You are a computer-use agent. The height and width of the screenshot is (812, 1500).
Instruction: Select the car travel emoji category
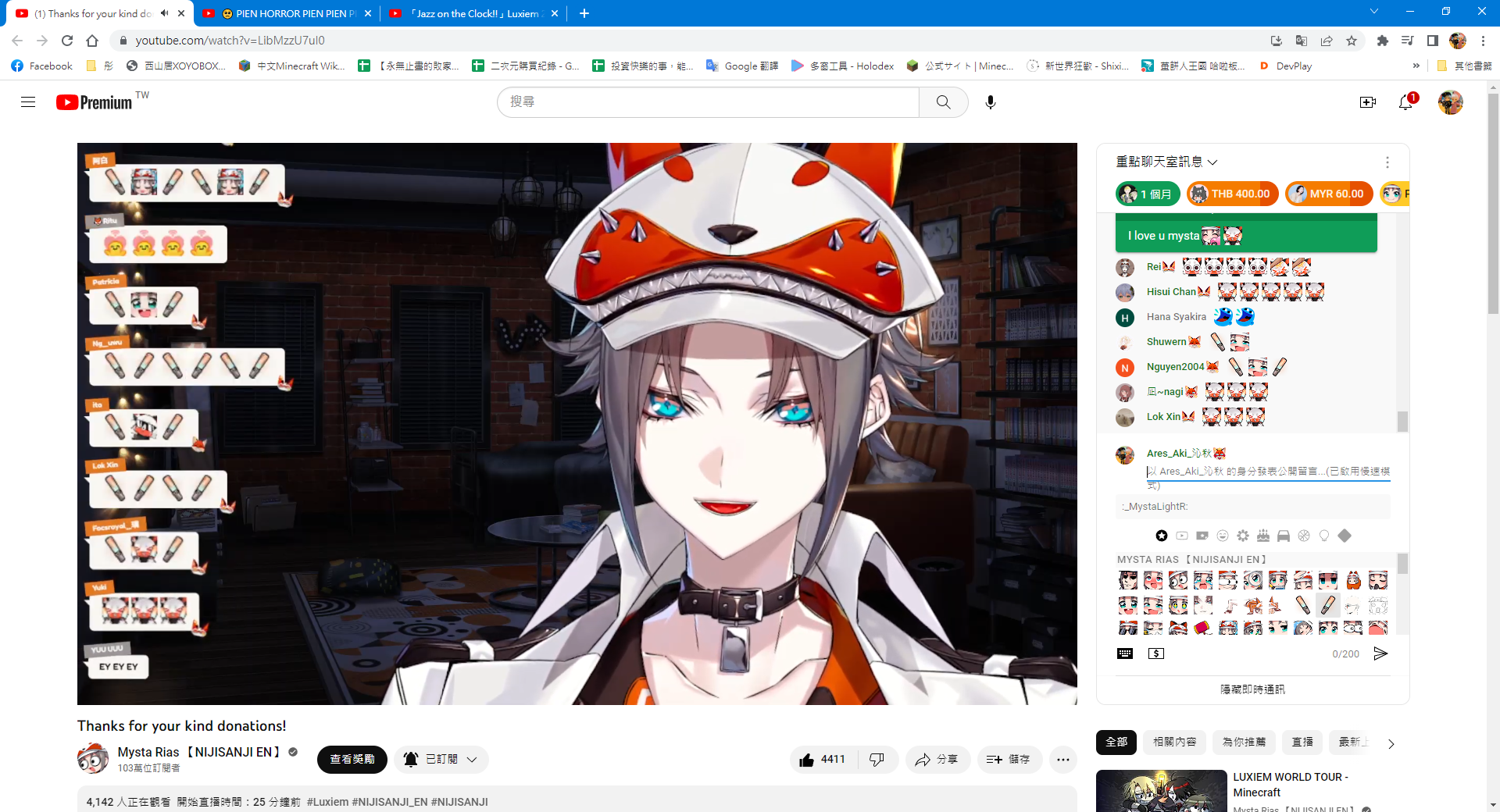(x=1284, y=536)
